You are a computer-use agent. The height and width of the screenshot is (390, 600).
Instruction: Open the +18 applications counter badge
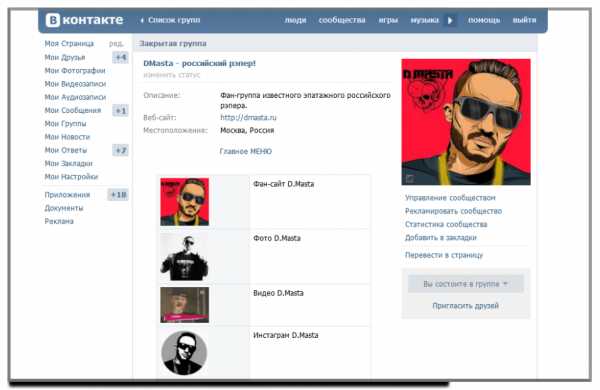118,195
